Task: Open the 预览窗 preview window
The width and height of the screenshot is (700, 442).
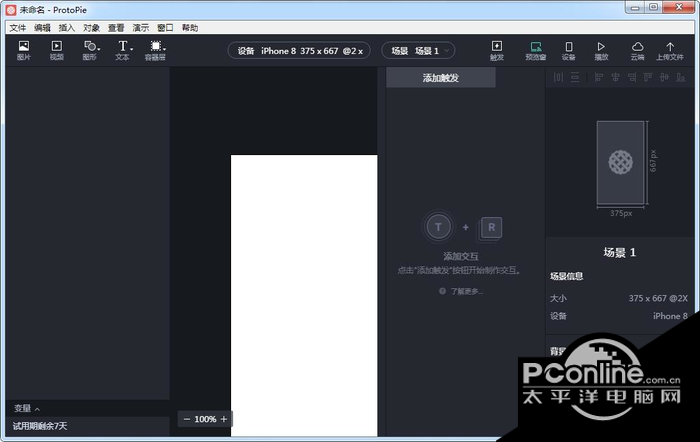Action: (536, 50)
